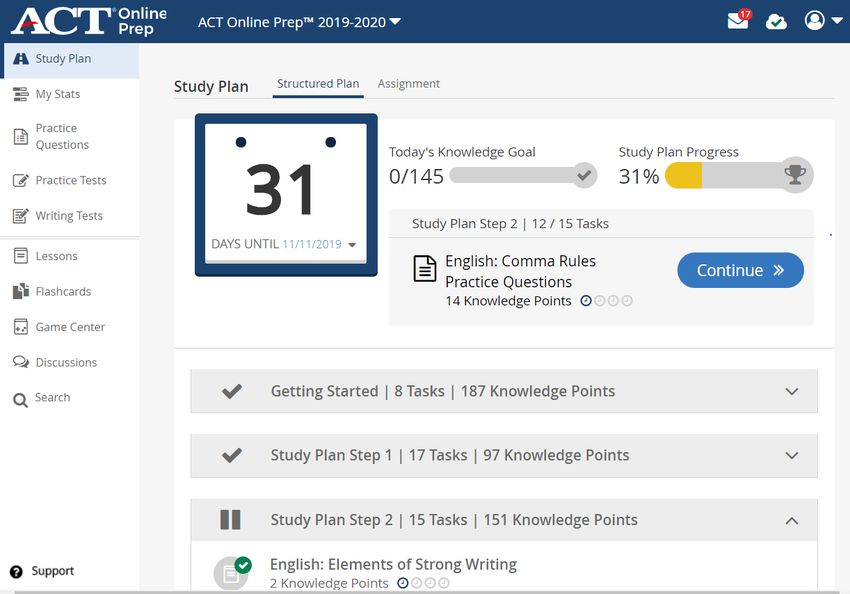Click the Study Plan Step 2 header text
This screenshot has height=594, width=850.
[x=454, y=520]
